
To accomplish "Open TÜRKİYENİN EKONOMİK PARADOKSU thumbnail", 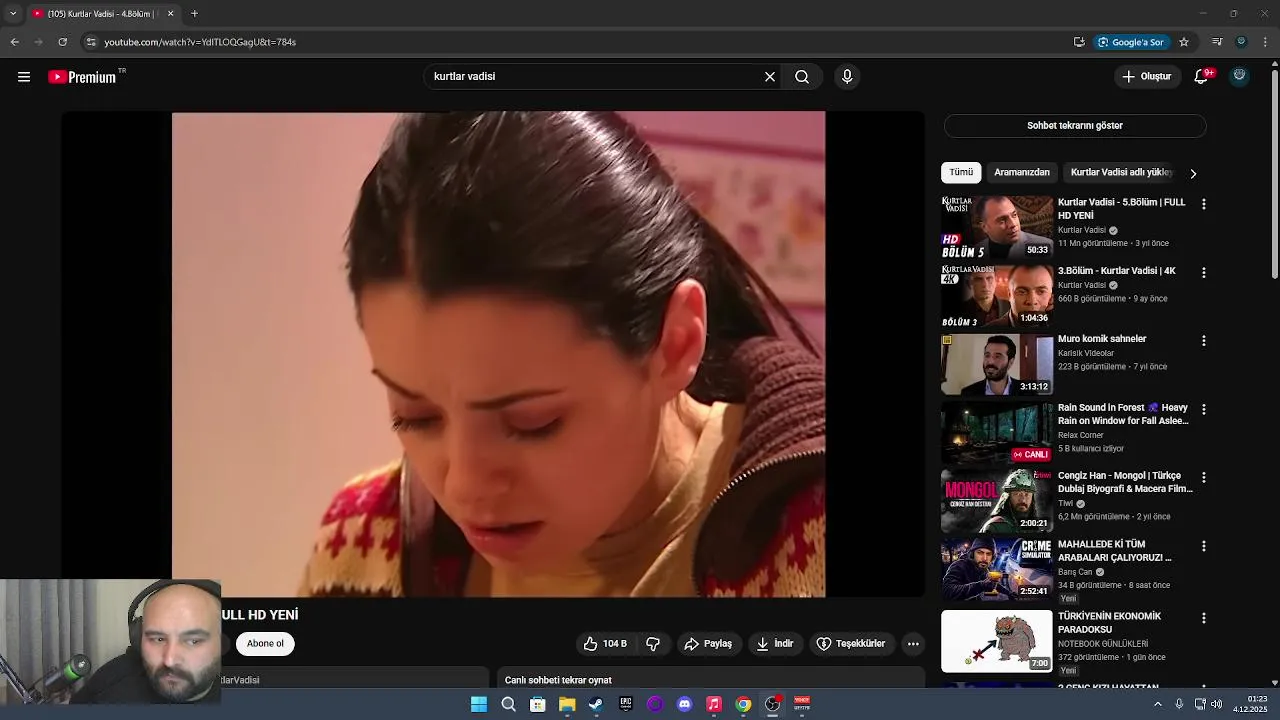I will [997, 641].
